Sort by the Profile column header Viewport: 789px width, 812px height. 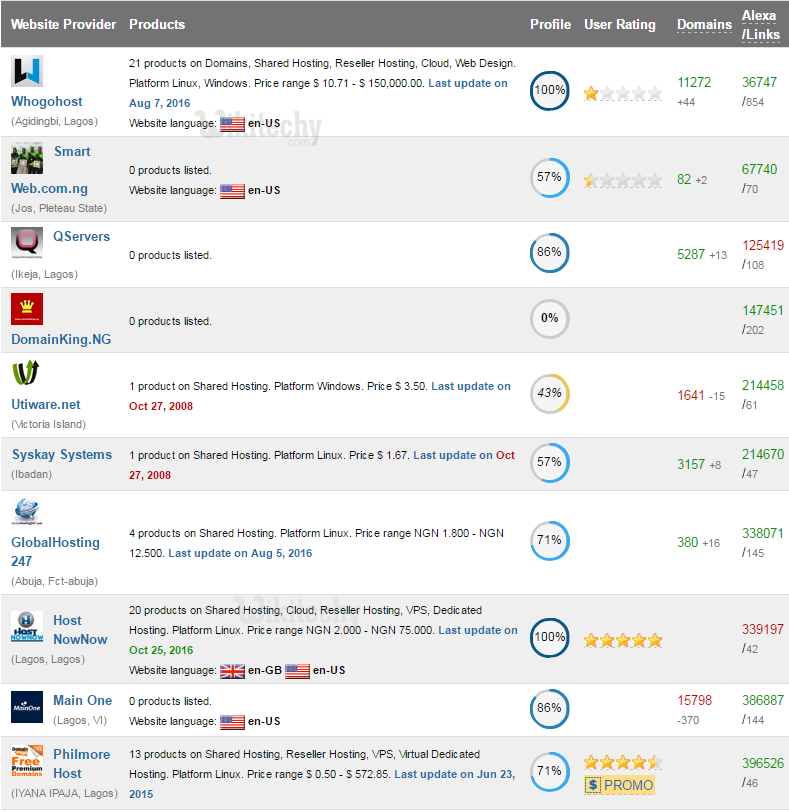tap(550, 24)
